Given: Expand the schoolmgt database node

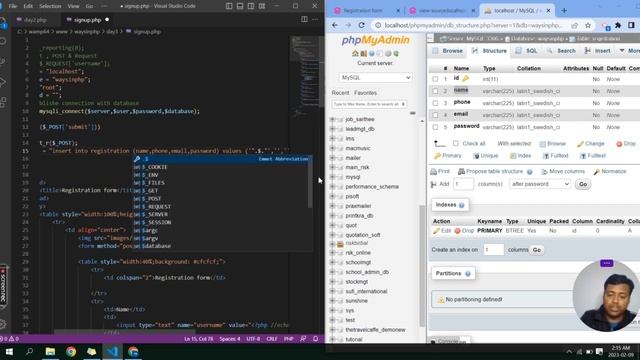Looking at the screenshot, I should pos(332,262).
